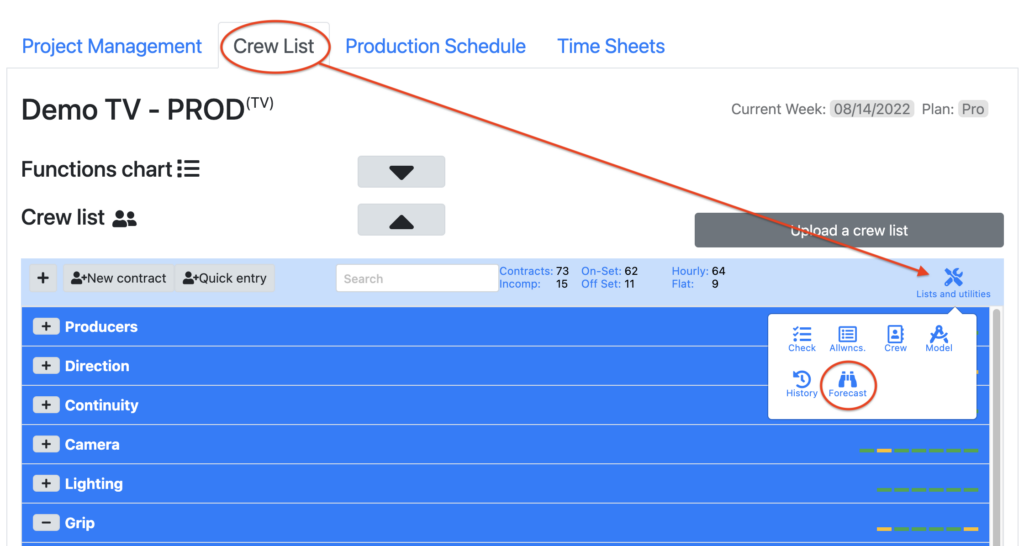Open the Production Schedule tab

click(x=435, y=46)
